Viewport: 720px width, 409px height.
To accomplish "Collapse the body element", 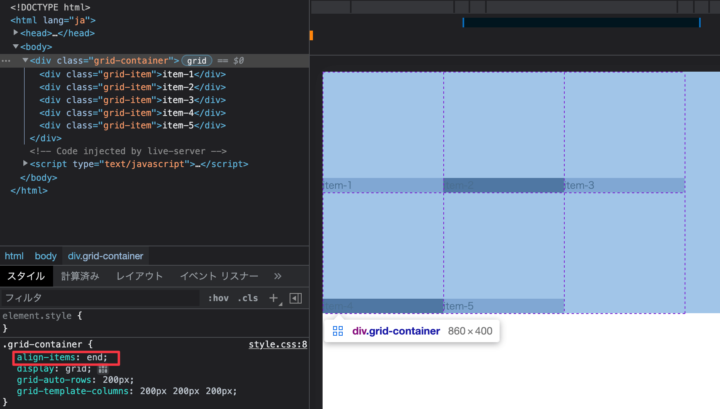I will (x=16, y=46).
